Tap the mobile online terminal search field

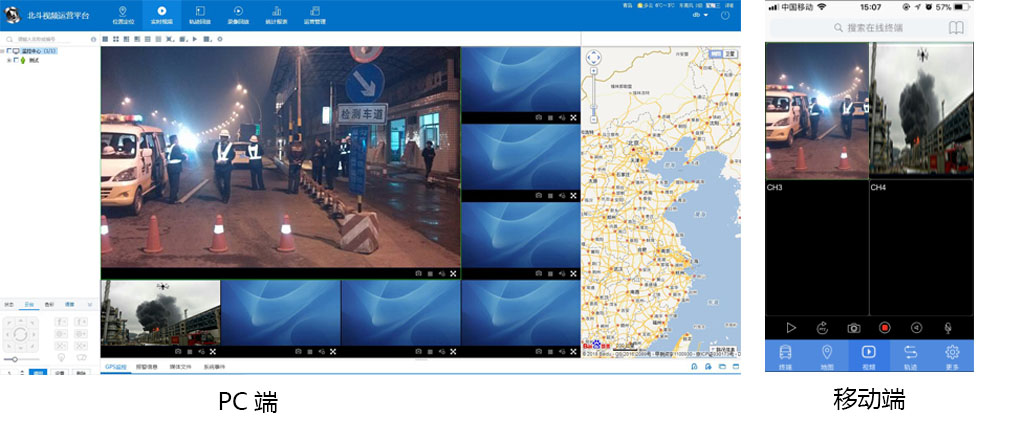click(x=856, y=28)
